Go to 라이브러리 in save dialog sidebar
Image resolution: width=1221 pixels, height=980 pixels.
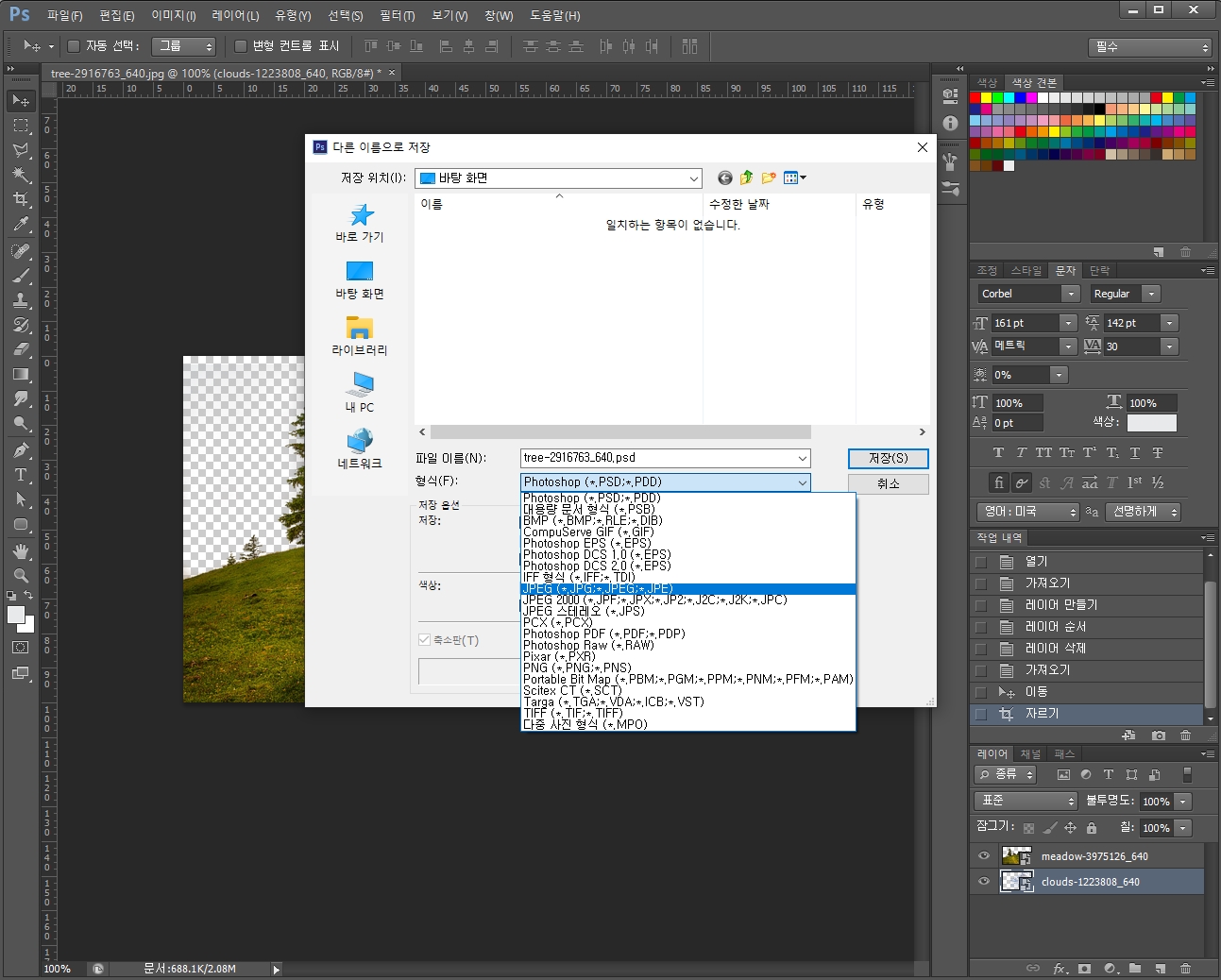click(x=360, y=336)
